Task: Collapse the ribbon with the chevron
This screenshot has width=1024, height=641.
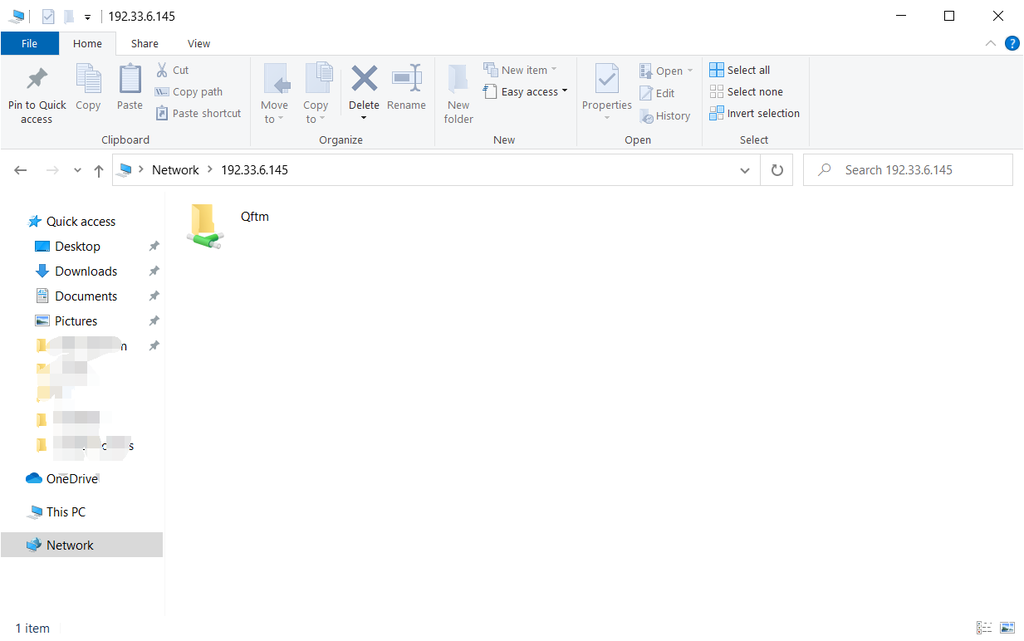Action: pos(991,43)
